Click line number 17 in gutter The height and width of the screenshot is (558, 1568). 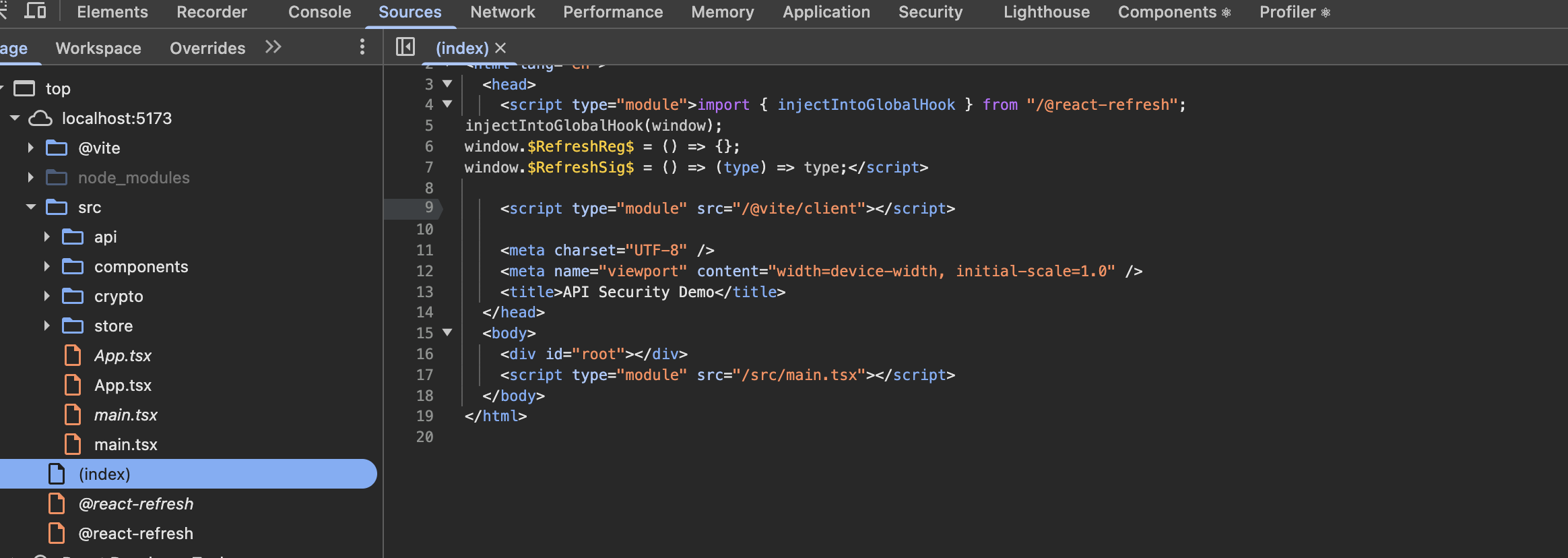(425, 375)
